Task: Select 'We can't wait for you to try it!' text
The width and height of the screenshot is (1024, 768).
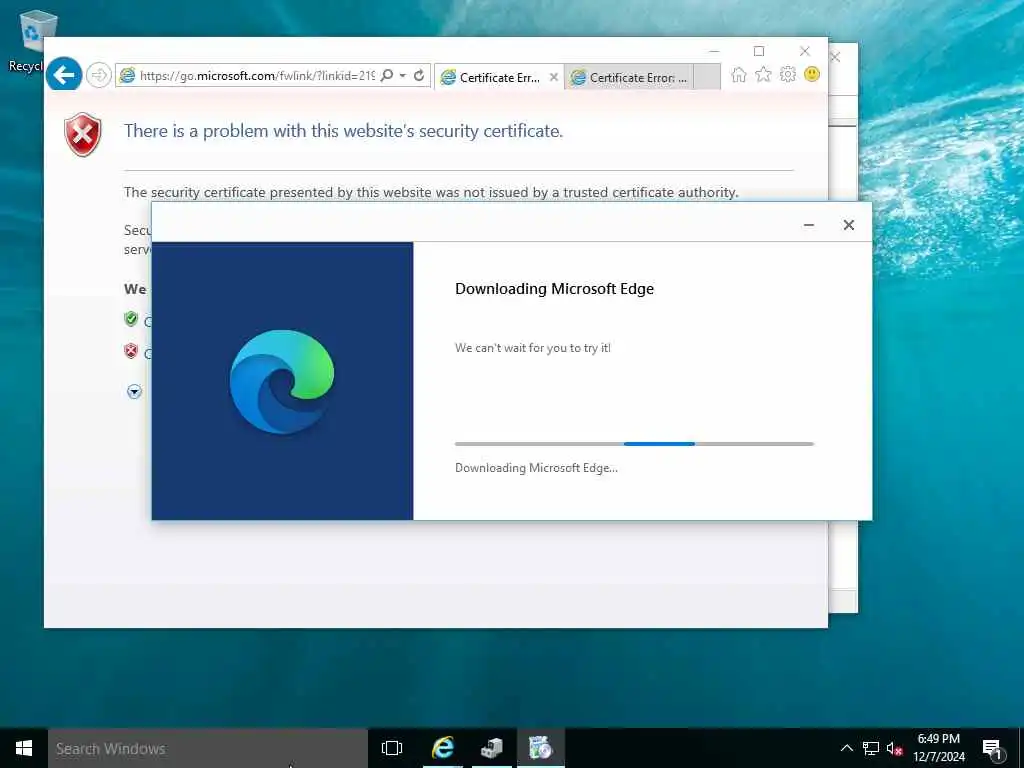Action: pyautogui.click(x=533, y=348)
